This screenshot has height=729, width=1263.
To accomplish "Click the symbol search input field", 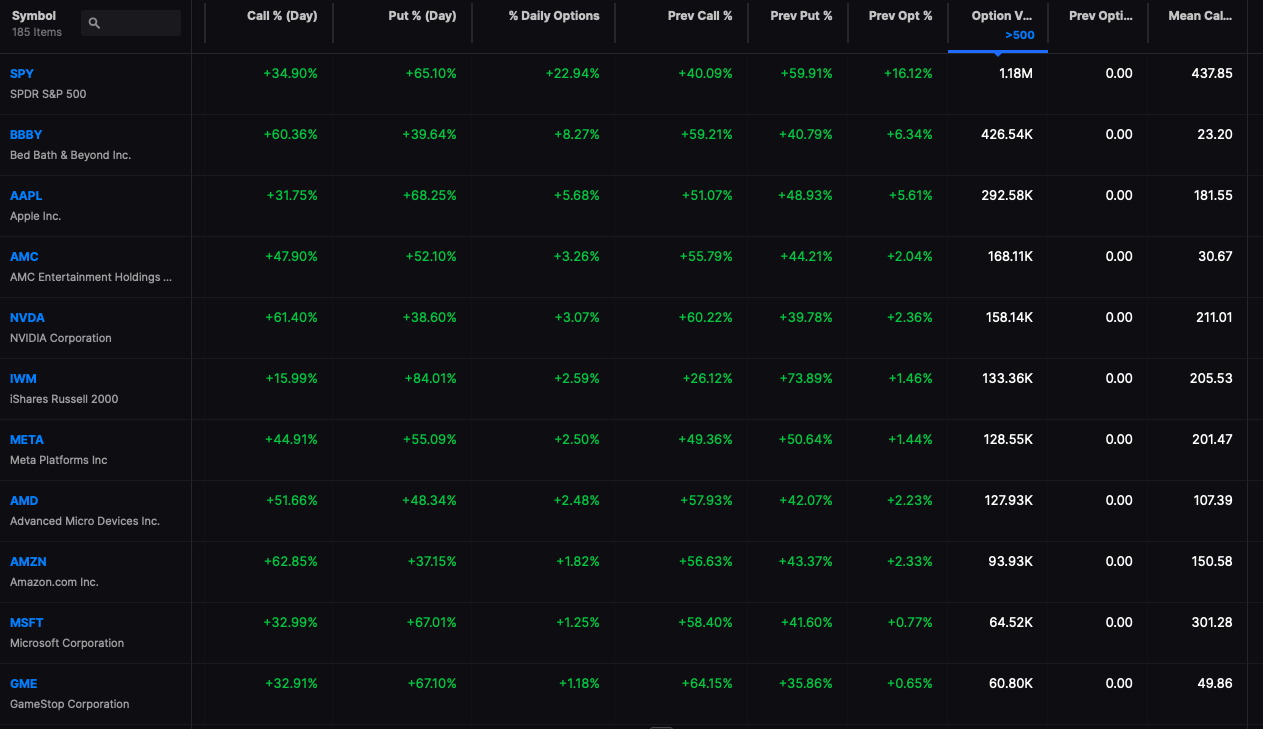I will pos(131,23).
